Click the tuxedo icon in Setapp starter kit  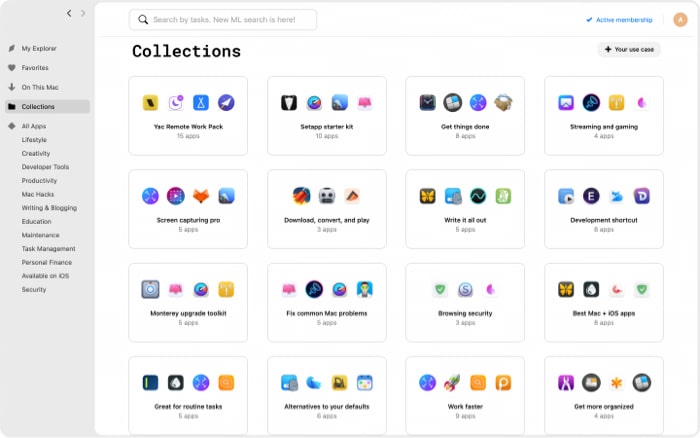click(289, 103)
